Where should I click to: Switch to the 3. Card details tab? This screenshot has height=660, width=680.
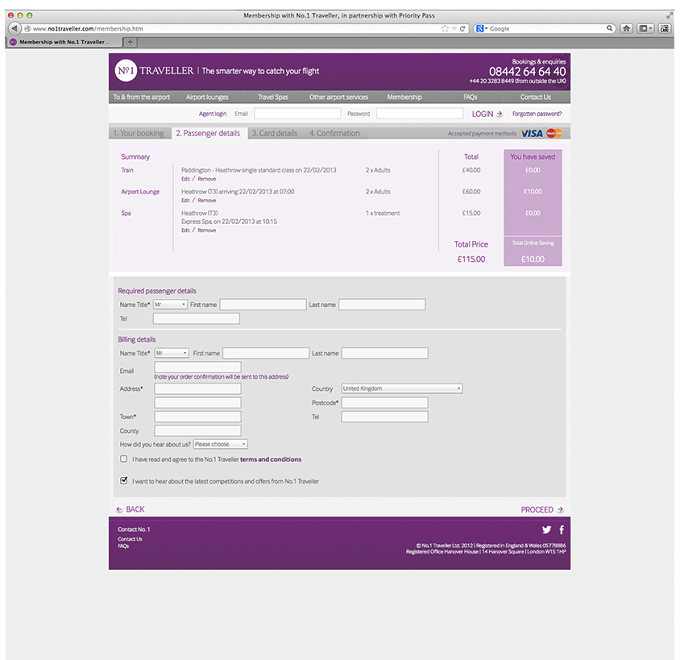pos(275,133)
